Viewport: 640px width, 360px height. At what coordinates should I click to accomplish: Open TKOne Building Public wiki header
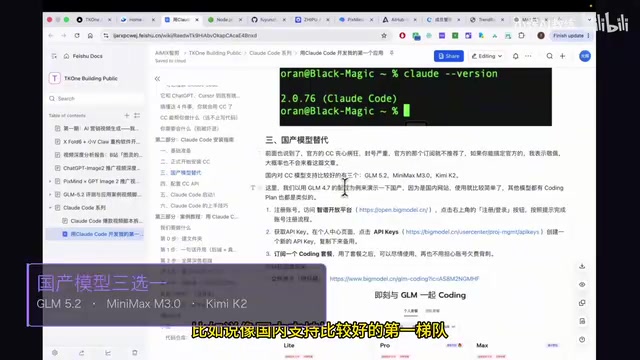point(91,78)
